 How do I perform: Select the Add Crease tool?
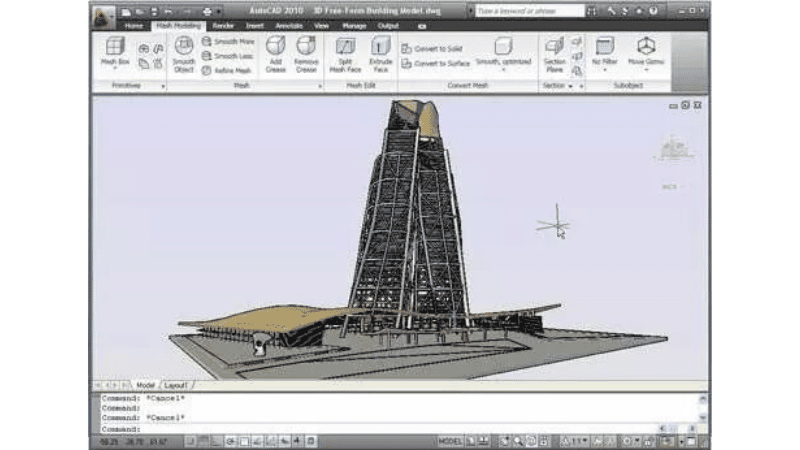276,54
